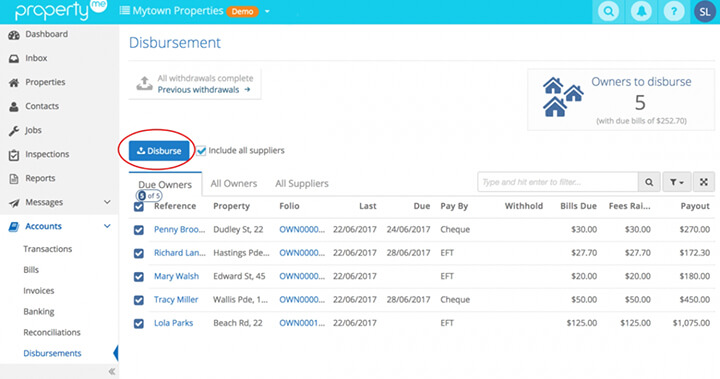
Task: Open the filter funnel dropdown
Action: pos(676,182)
